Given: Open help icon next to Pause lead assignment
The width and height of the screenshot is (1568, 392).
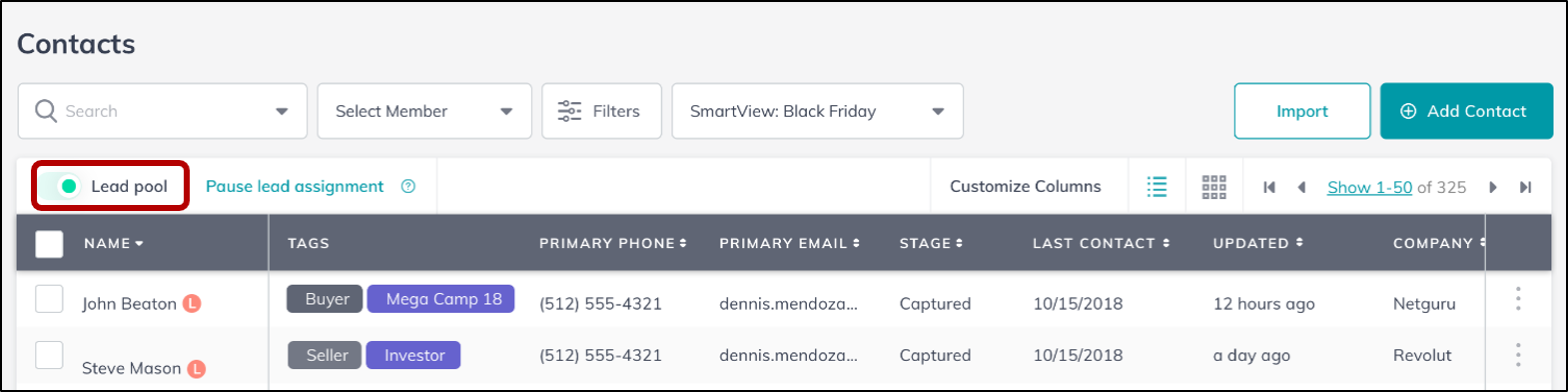Looking at the screenshot, I should click(x=407, y=186).
